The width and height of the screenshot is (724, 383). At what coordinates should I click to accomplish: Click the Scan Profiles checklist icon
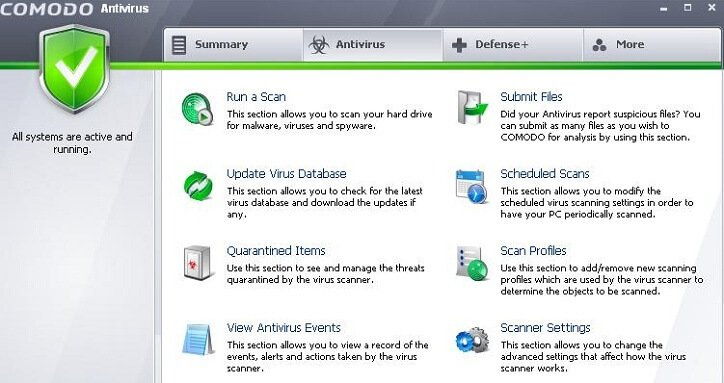(x=471, y=263)
